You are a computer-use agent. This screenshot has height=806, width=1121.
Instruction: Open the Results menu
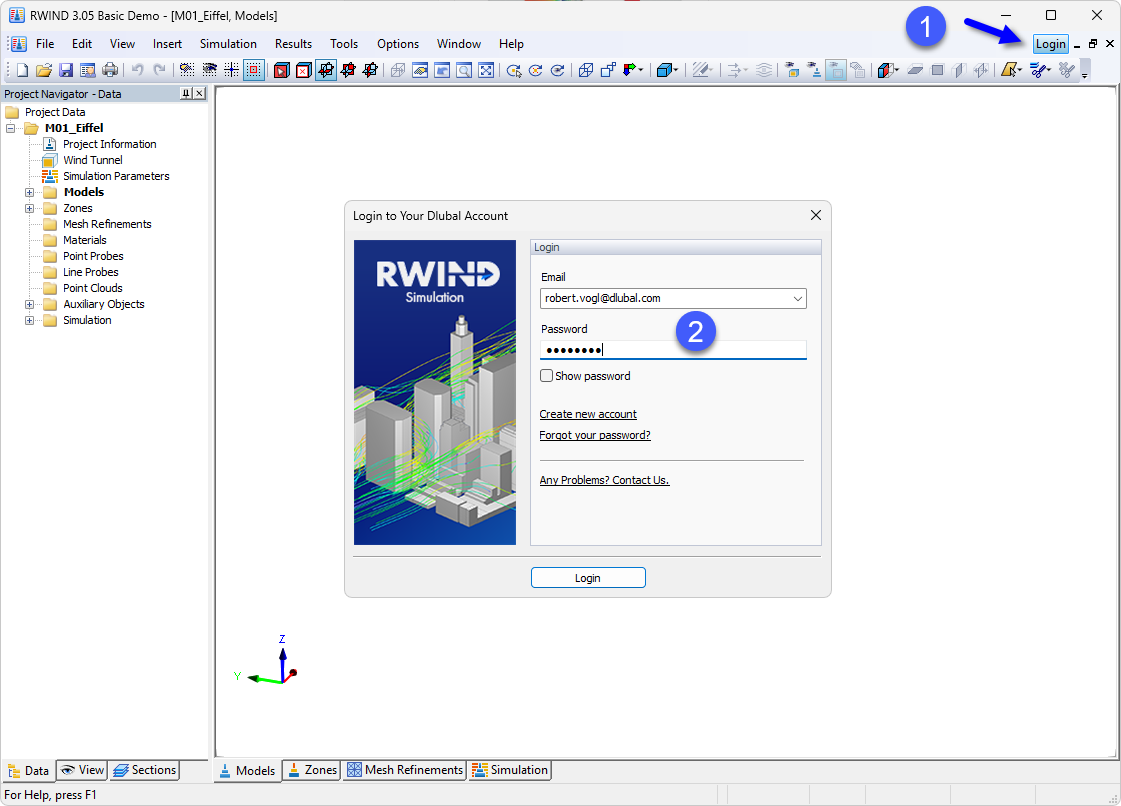coord(293,44)
